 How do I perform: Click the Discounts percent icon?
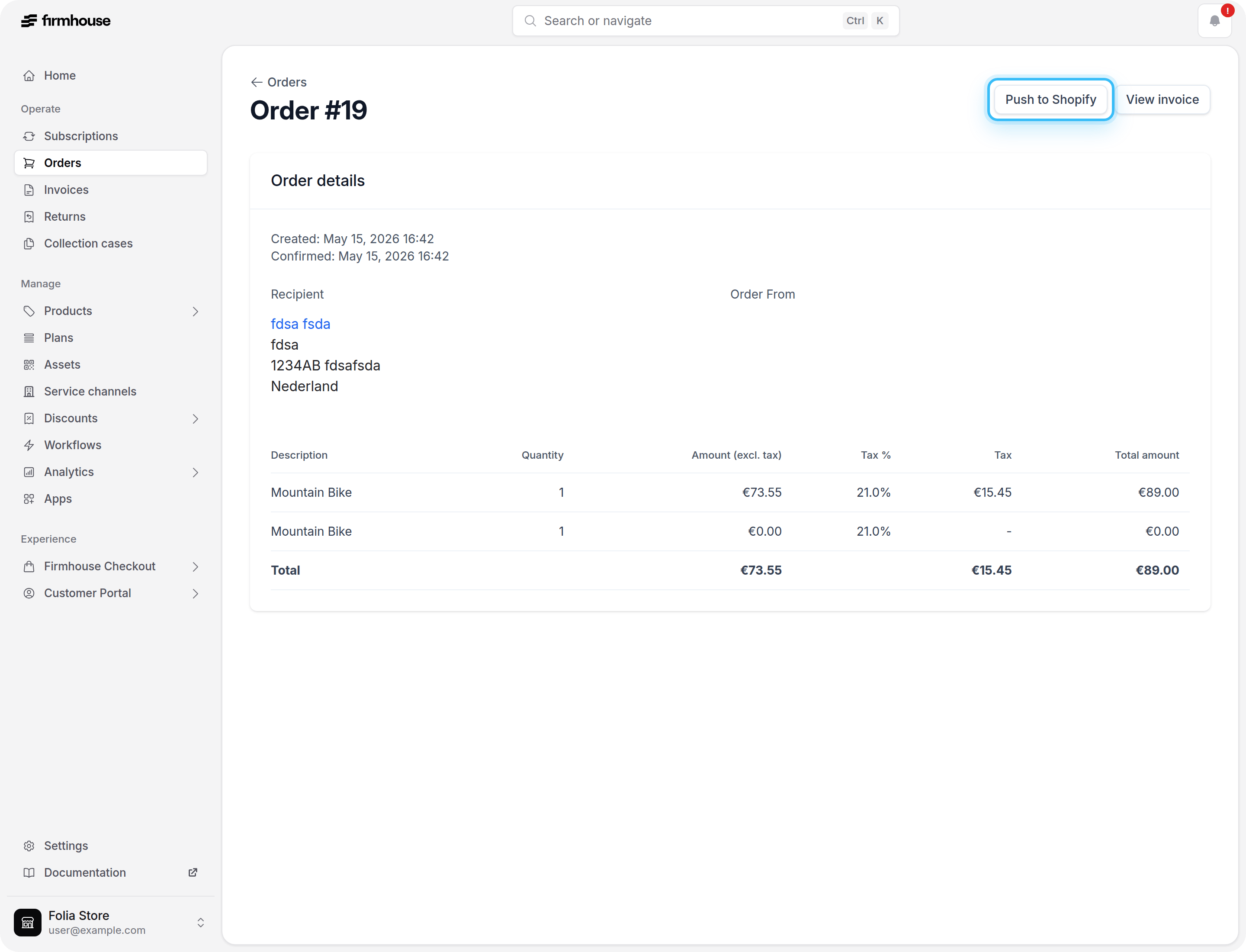coord(29,418)
